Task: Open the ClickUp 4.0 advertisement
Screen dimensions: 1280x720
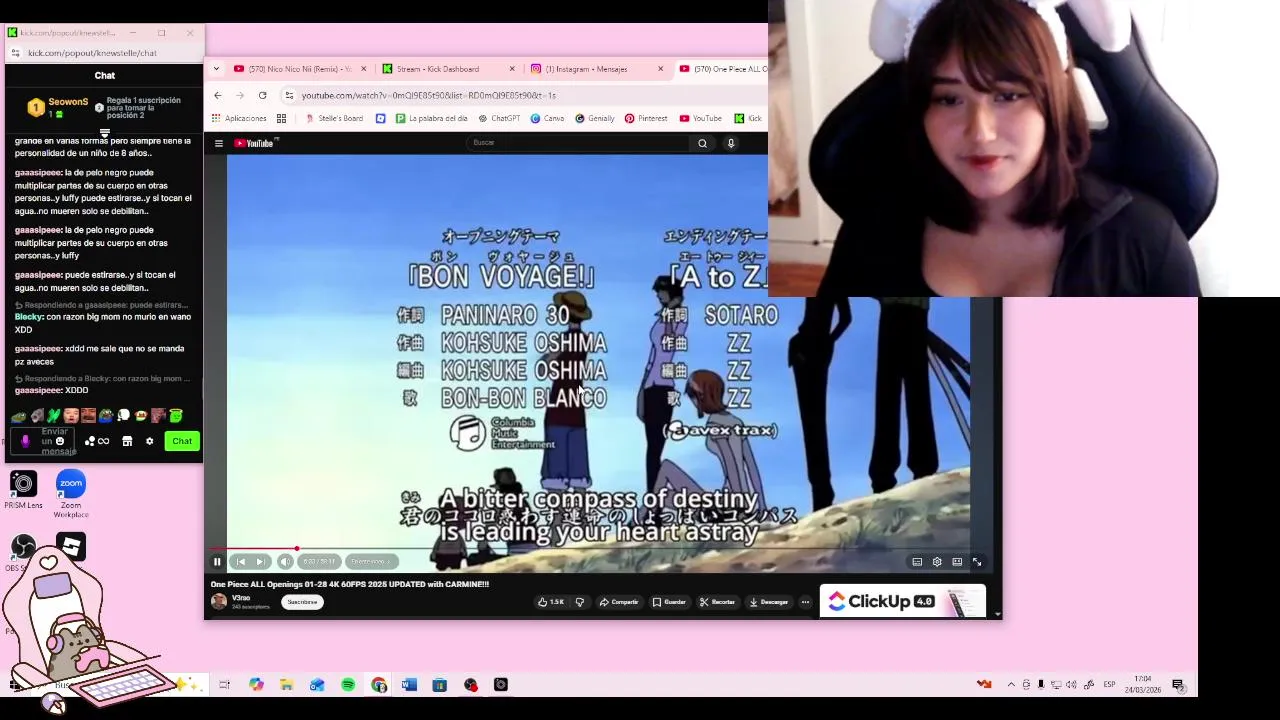Action: [903, 601]
